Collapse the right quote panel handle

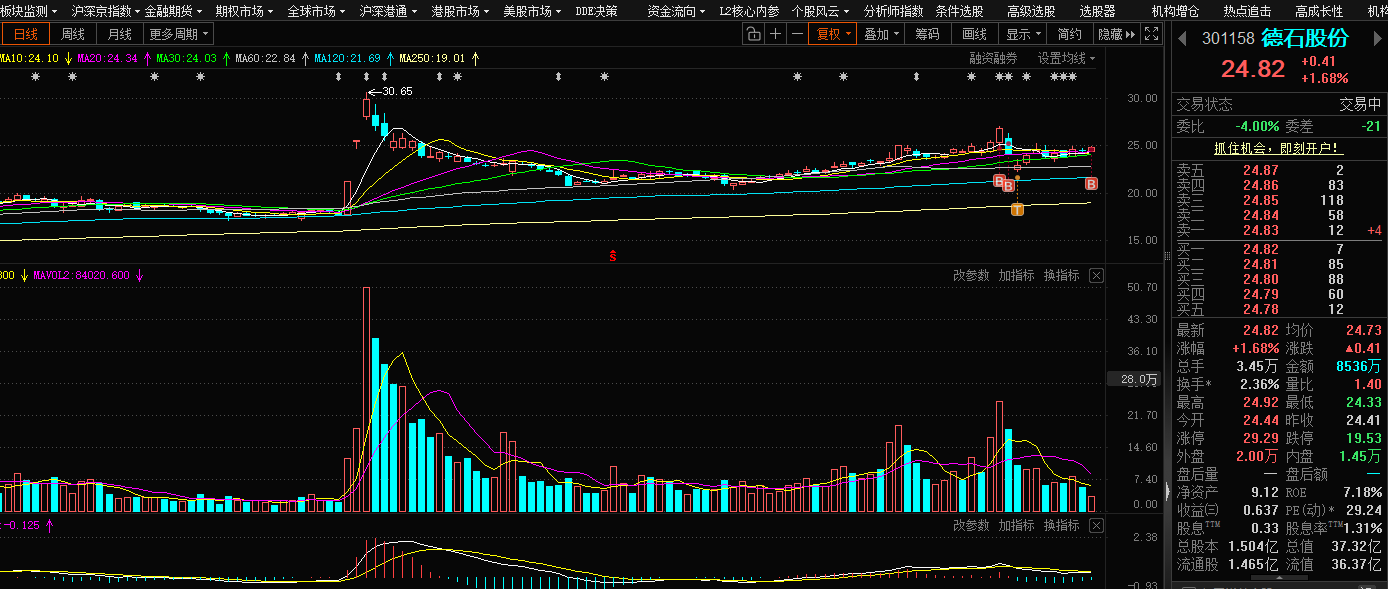tap(1167, 490)
